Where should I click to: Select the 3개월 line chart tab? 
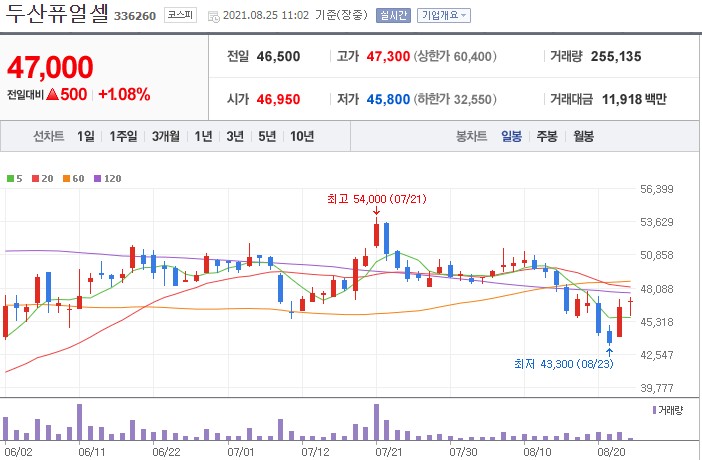tap(166, 136)
